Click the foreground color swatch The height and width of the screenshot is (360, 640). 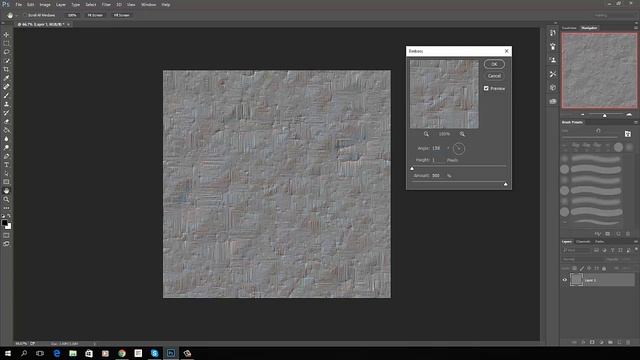[4, 223]
